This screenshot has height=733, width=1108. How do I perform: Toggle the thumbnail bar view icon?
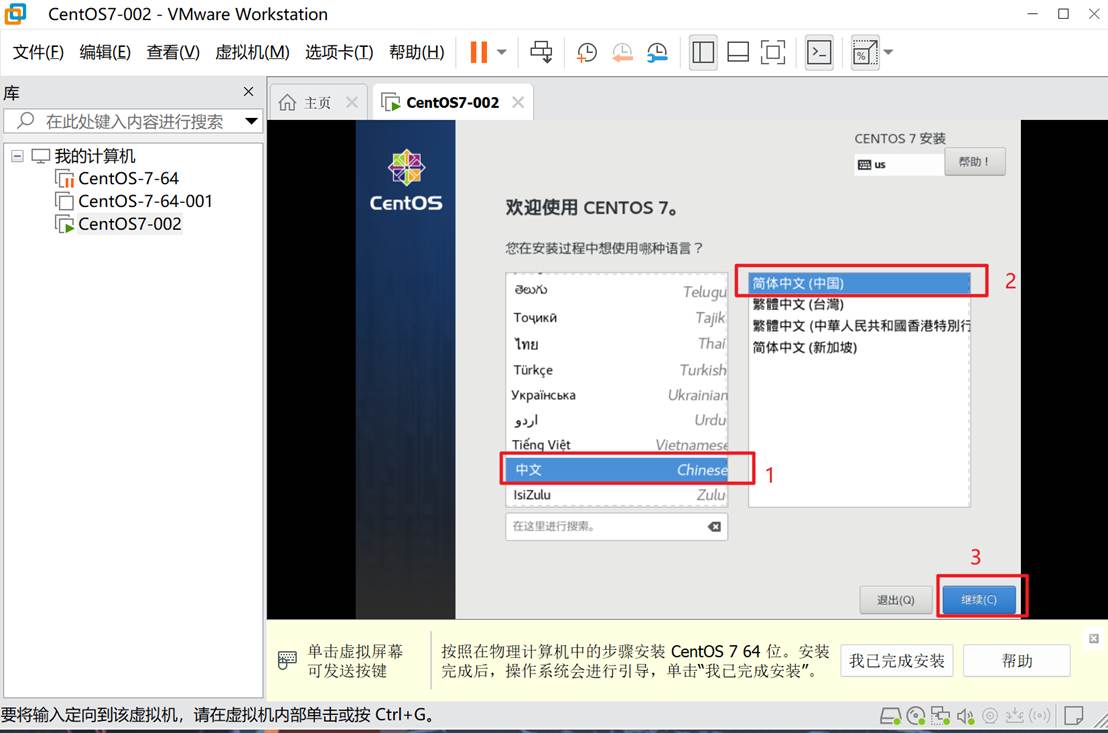click(x=738, y=52)
